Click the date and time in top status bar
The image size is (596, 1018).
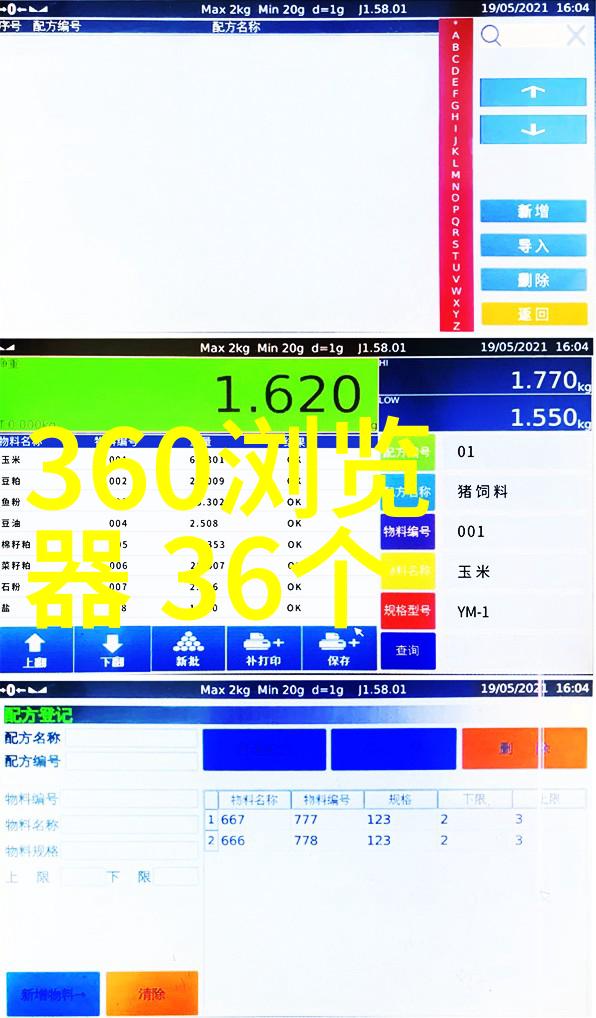536,8
